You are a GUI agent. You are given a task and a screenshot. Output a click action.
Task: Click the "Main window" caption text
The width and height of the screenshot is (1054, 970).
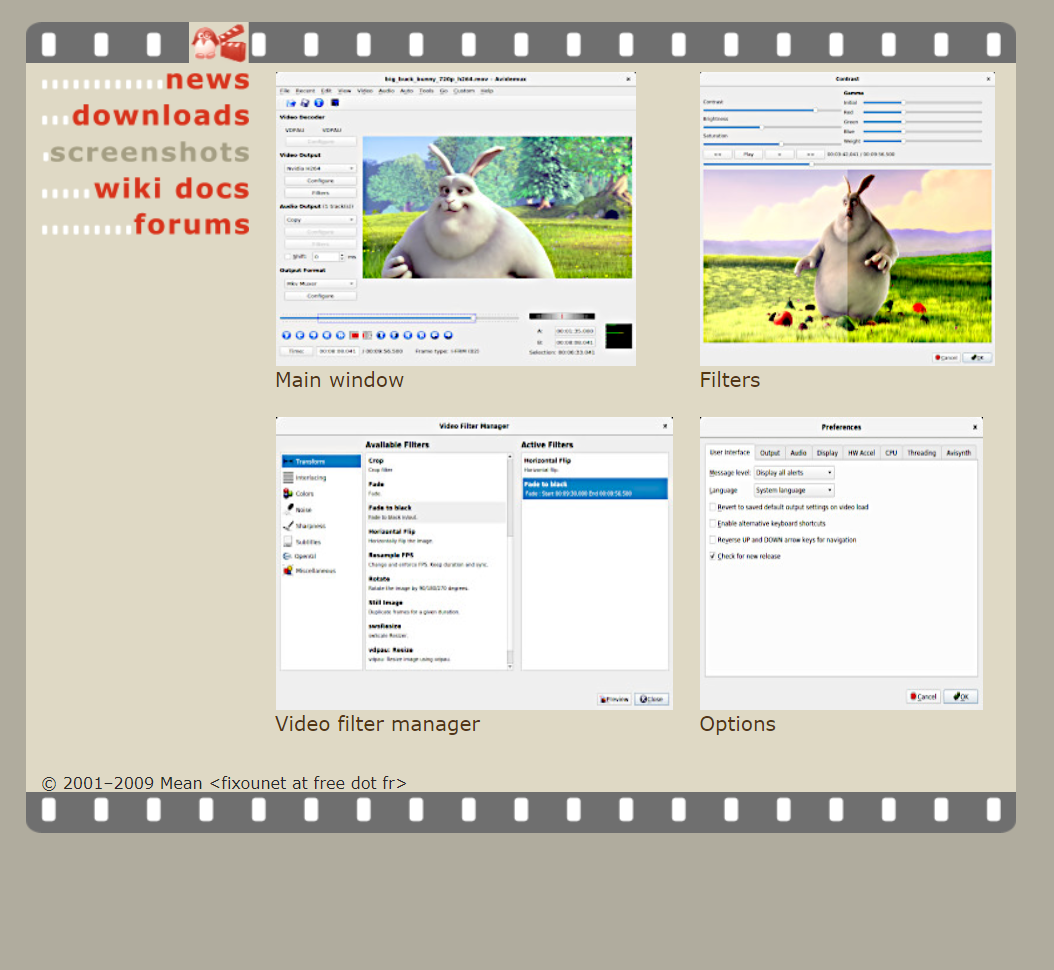pyautogui.click(x=339, y=380)
